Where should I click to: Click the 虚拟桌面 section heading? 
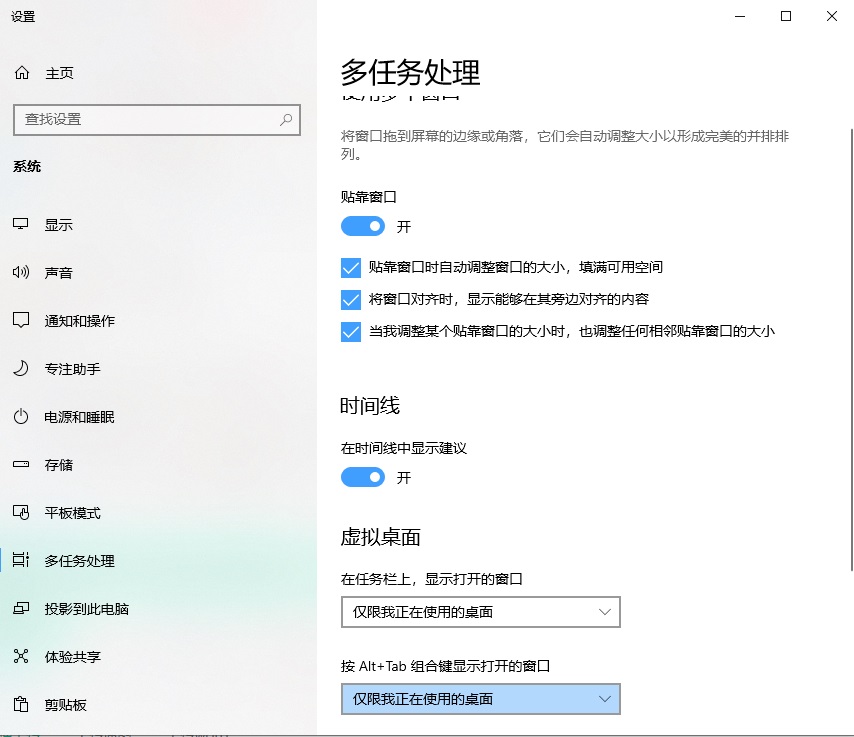(x=380, y=537)
